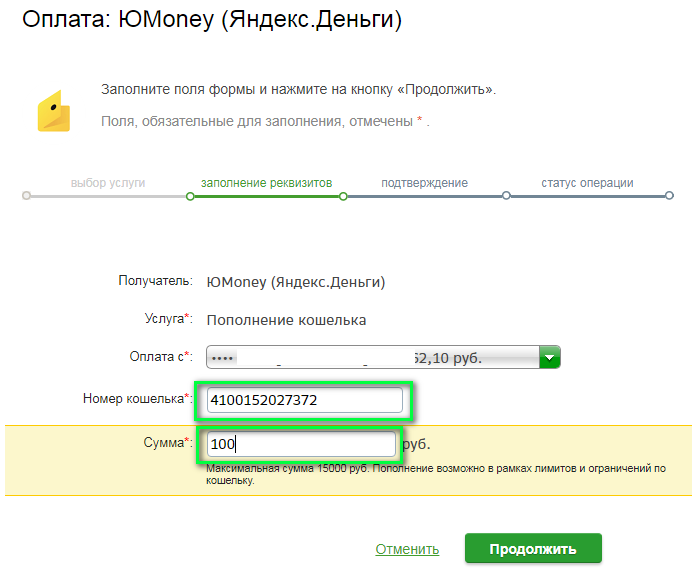Click the "подтверждение" step label
The height and width of the screenshot is (574, 692).
coord(424,184)
